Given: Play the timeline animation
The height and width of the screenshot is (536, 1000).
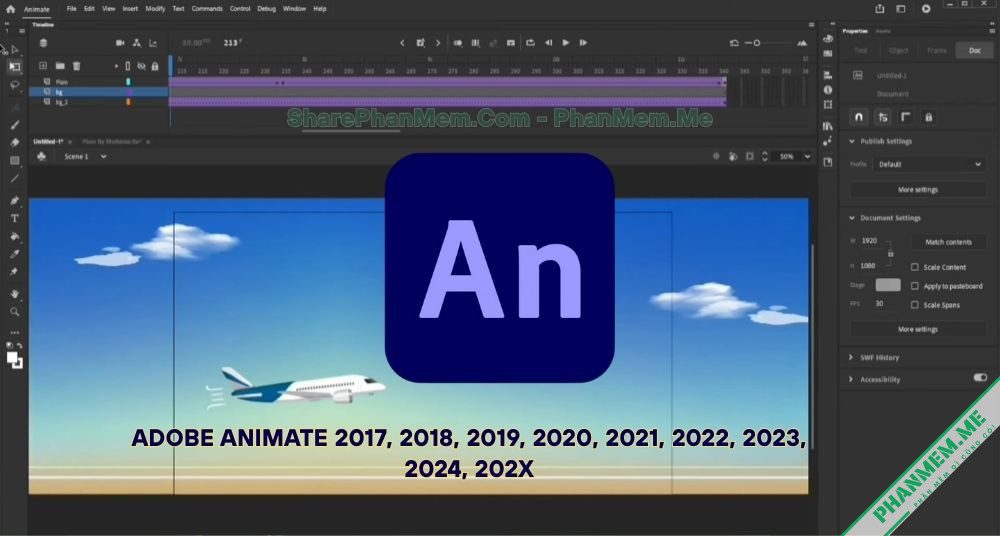Looking at the screenshot, I should (x=566, y=43).
